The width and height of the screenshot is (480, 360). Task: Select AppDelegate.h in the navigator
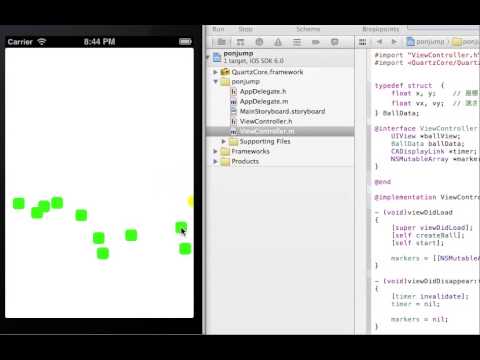coord(263,91)
